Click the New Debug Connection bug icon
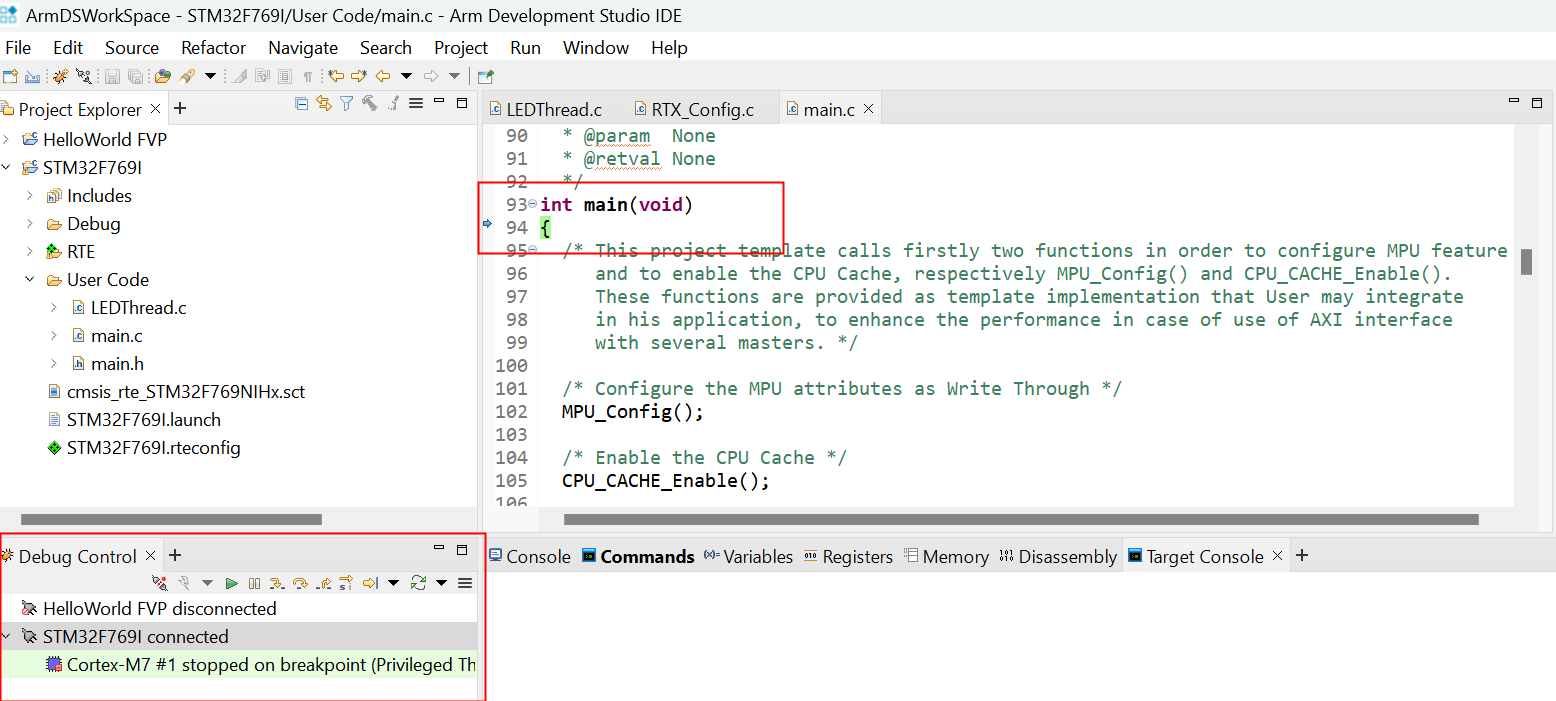 [60, 76]
